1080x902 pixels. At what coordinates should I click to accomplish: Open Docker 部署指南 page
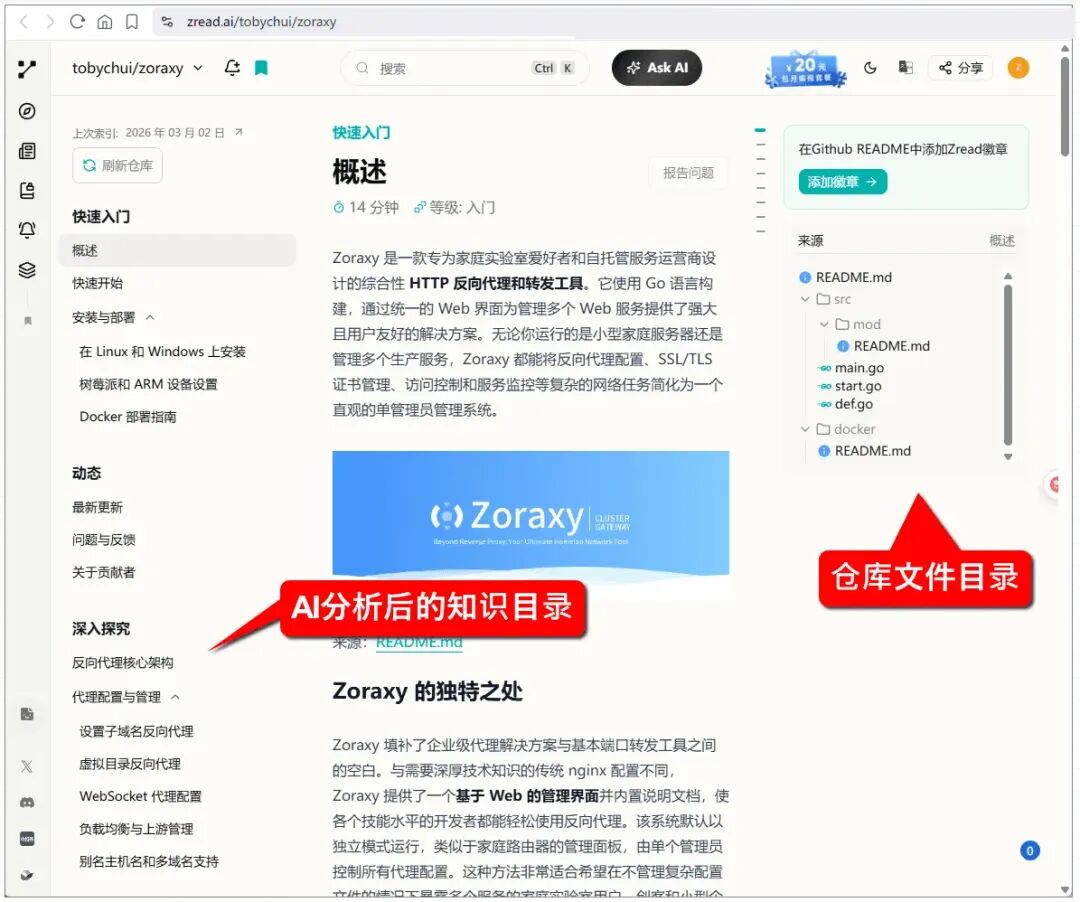[x=127, y=417]
